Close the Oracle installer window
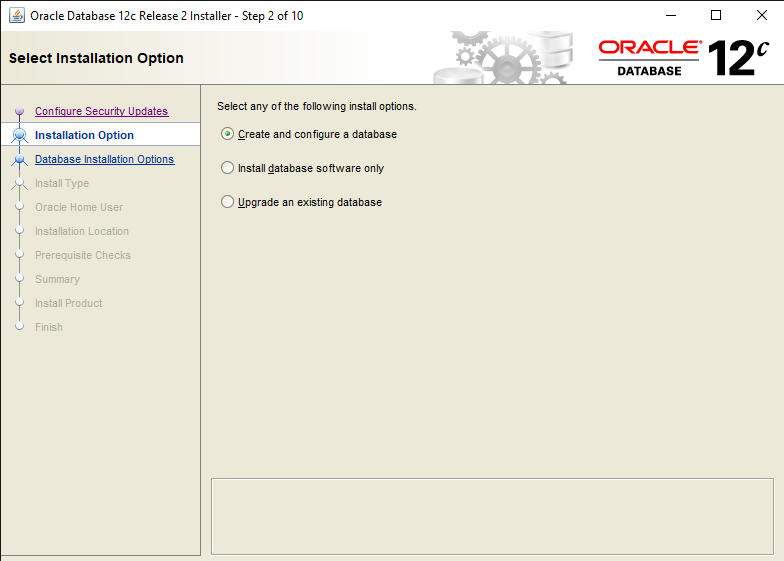The width and height of the screenshot is (784, 561). coord(762,16)
